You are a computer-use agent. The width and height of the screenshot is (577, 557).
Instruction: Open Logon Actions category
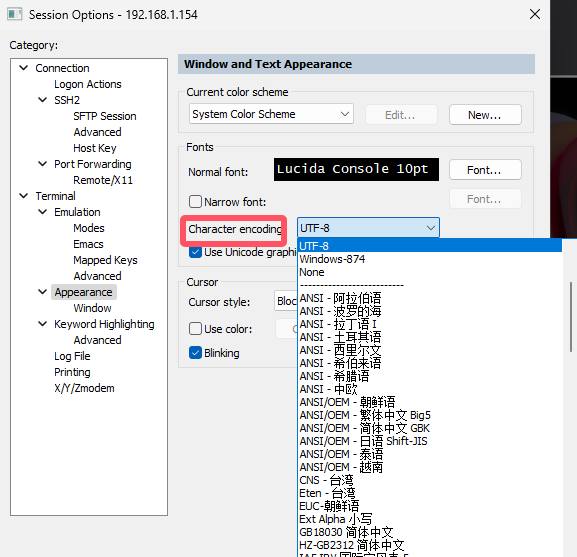88,84
